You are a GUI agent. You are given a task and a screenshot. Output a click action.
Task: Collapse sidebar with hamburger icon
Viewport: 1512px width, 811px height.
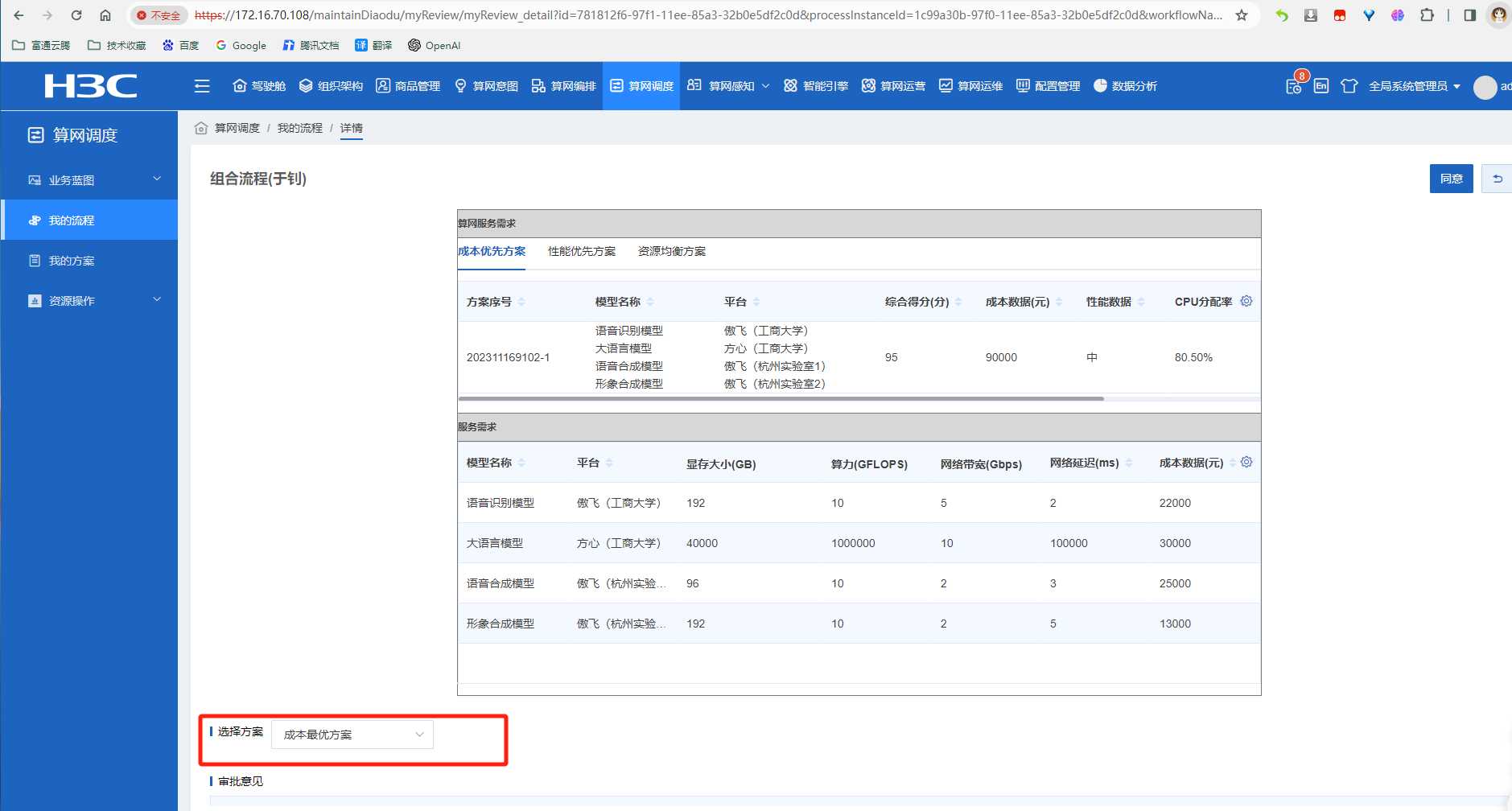(x=202, y=86)
